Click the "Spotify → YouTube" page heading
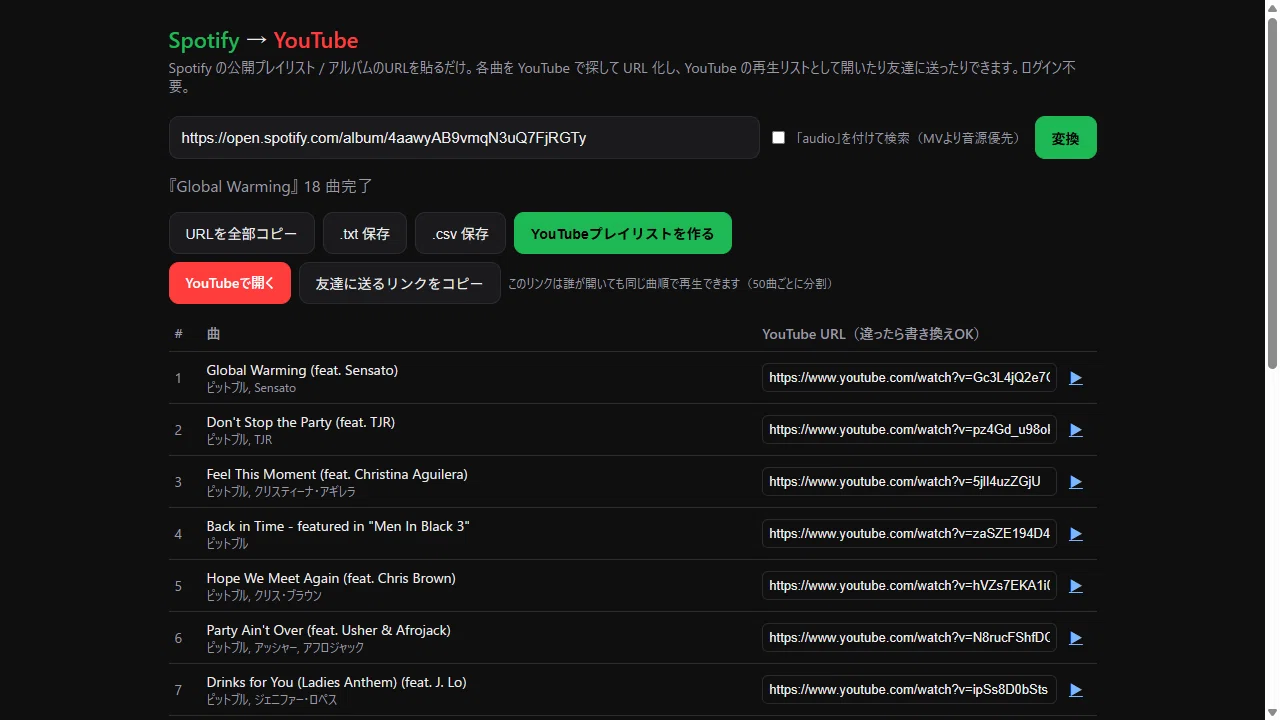1280x720 pixels. [263, 40]
